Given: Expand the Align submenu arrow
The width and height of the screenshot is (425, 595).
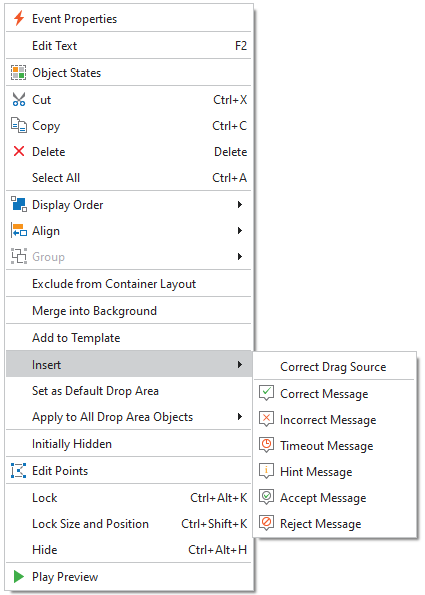Looking at the screenshot, I should 239,230.
